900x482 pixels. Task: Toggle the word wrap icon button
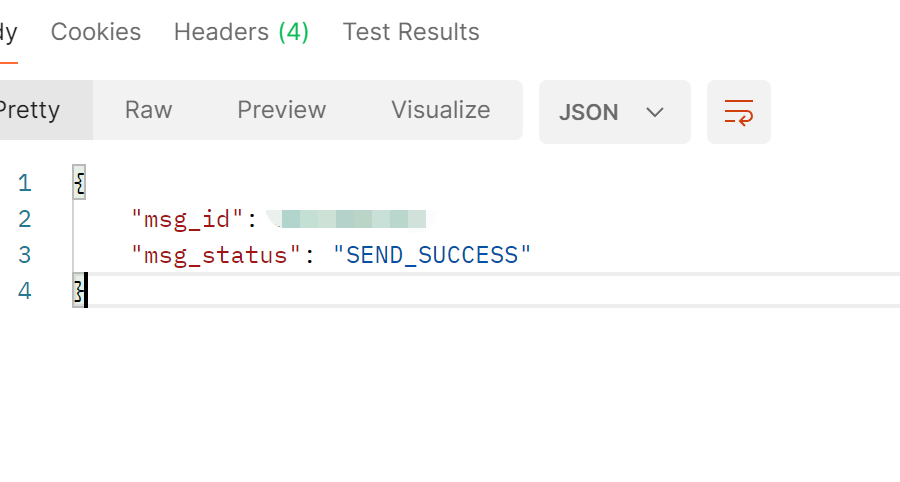click(x=739, y=112)
